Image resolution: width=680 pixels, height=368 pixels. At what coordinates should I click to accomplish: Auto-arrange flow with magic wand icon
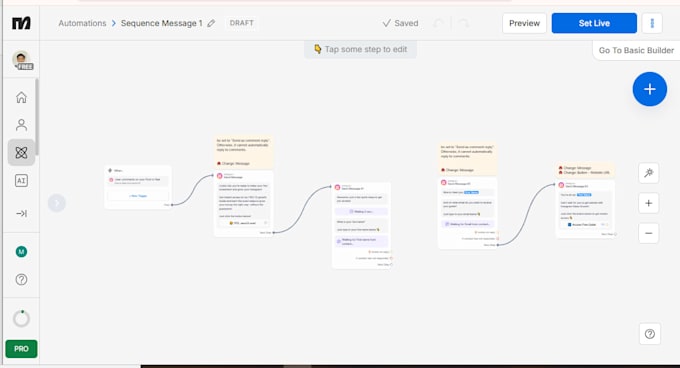click(x=649, y=173)
